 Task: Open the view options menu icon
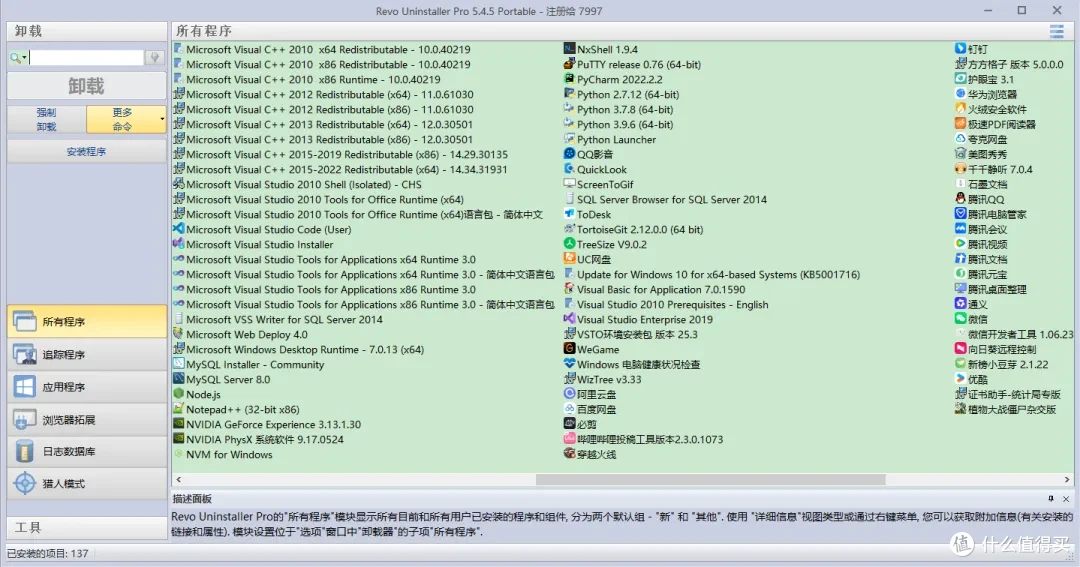click(x=1057, y=31)
